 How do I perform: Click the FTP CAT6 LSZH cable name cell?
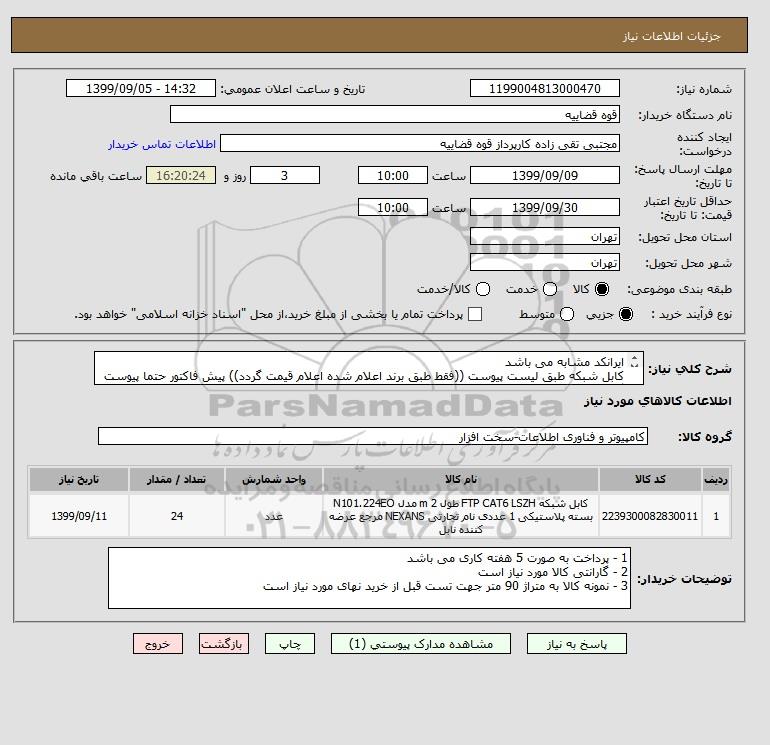pos(461,516)
